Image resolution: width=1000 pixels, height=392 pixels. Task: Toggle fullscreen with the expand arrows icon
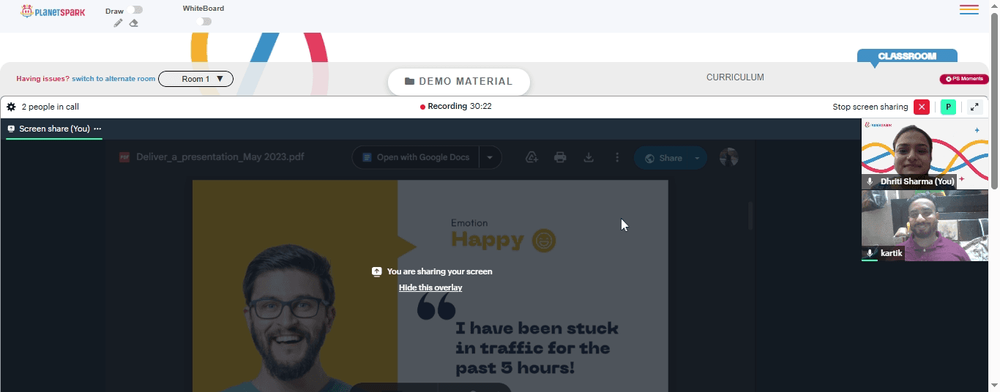[x=974, y=107]
